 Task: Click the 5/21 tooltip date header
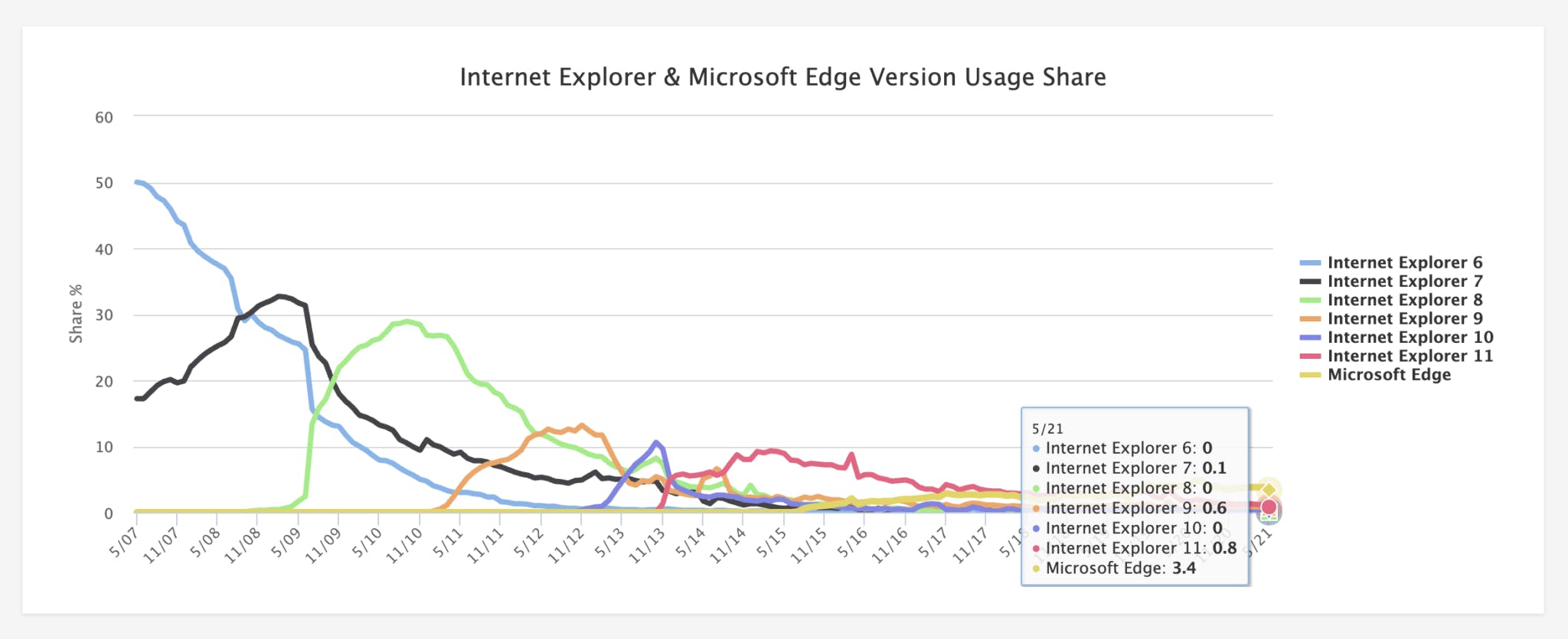point(1047,429)
